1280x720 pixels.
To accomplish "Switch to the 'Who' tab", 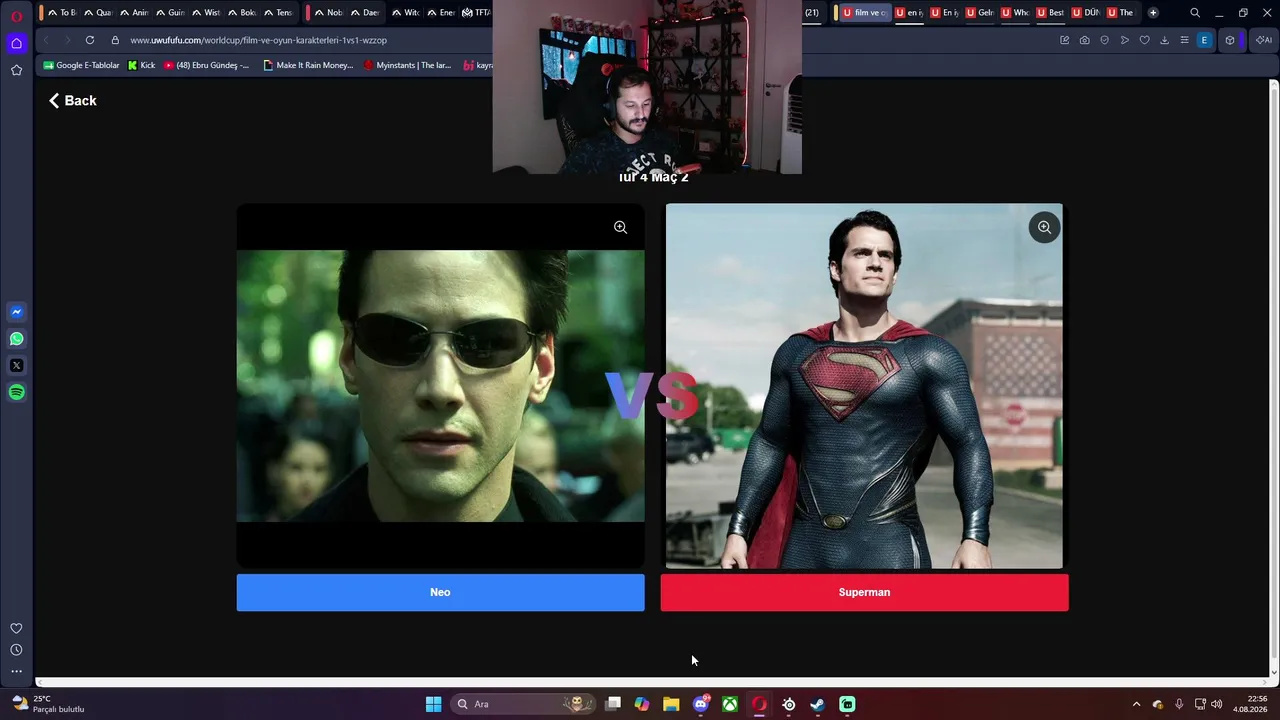I will point(1015,13).
